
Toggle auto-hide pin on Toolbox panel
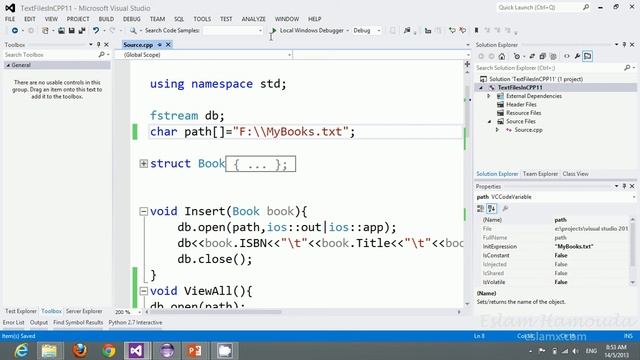(98, 44)
